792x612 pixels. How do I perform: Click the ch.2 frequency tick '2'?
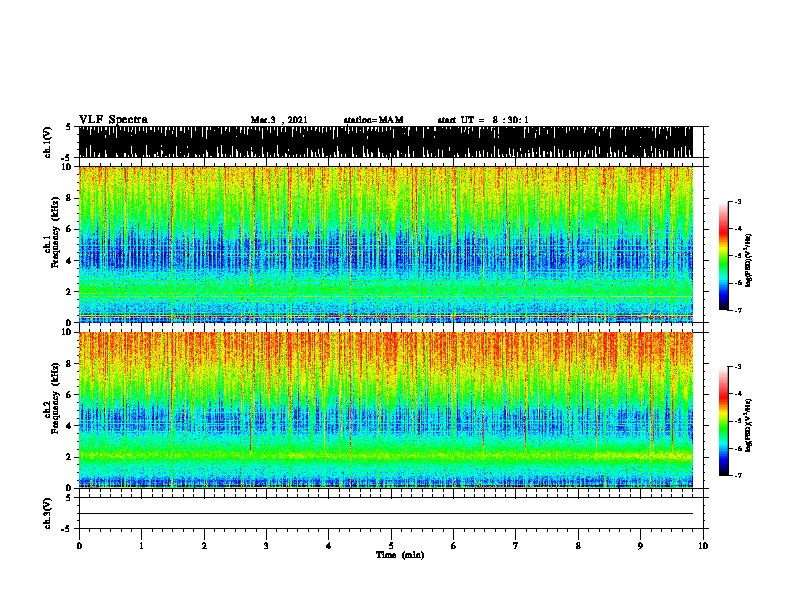click(70, 457)
